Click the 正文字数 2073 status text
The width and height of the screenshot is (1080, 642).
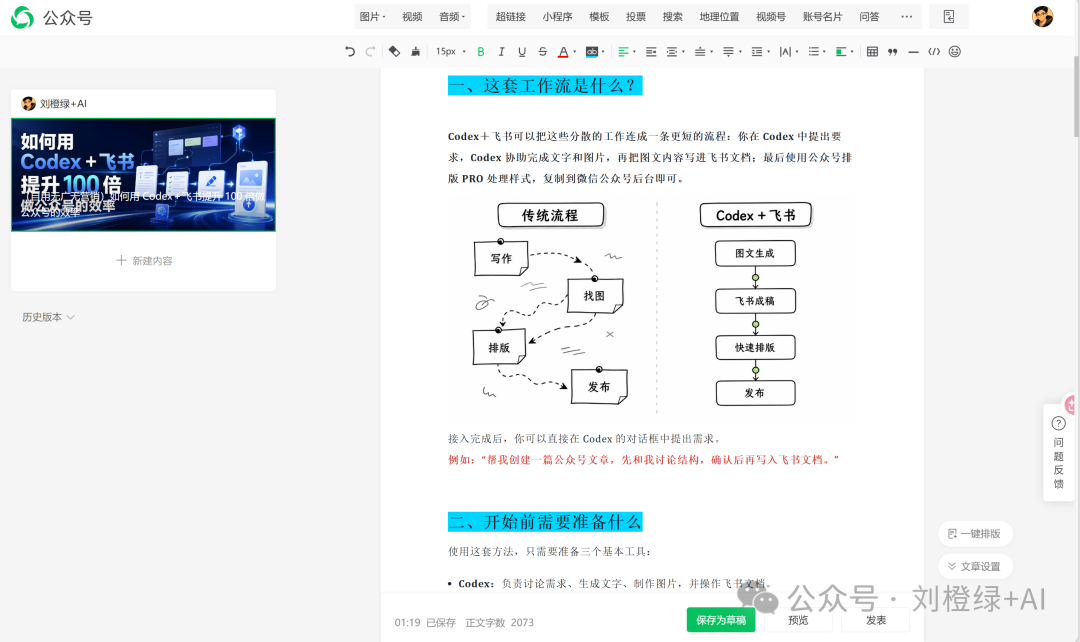click(499, 622)
